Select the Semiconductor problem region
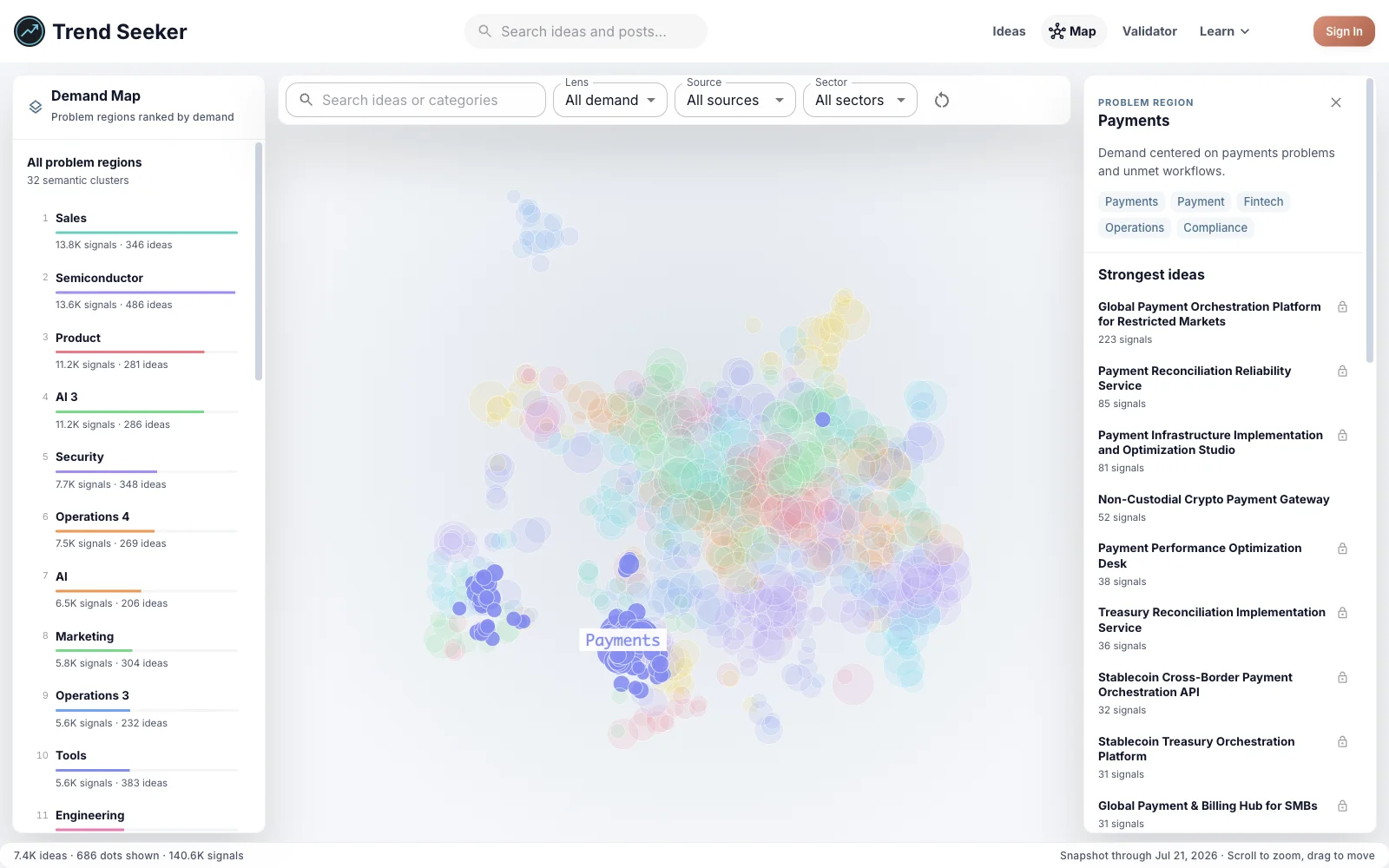1389x868 pixels. [139, 290]
